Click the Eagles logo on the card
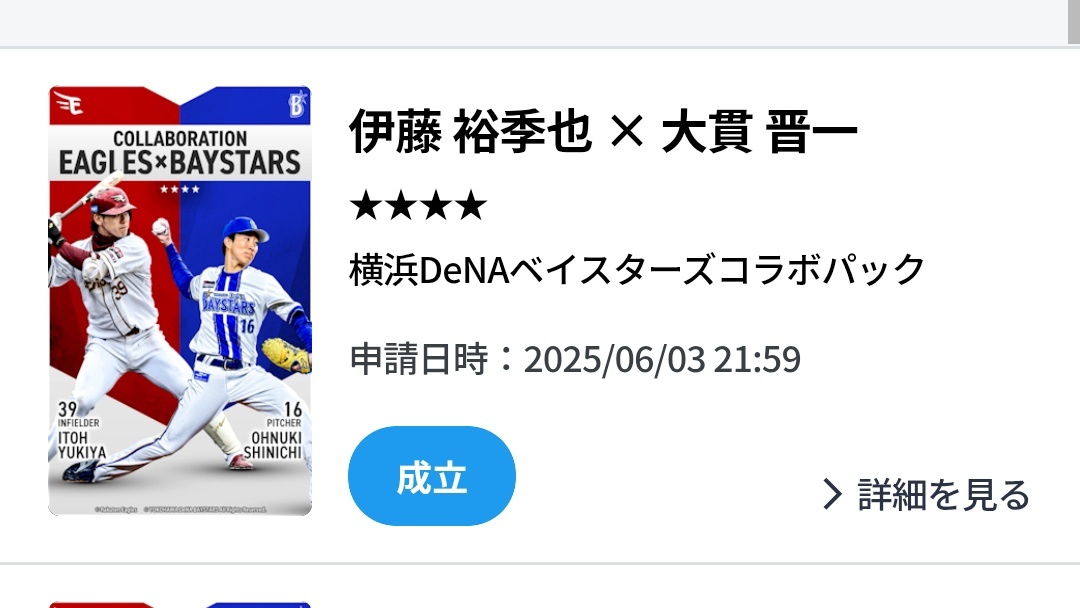The height and width of the screenshot is (608, 1080). tap(69, 104)
